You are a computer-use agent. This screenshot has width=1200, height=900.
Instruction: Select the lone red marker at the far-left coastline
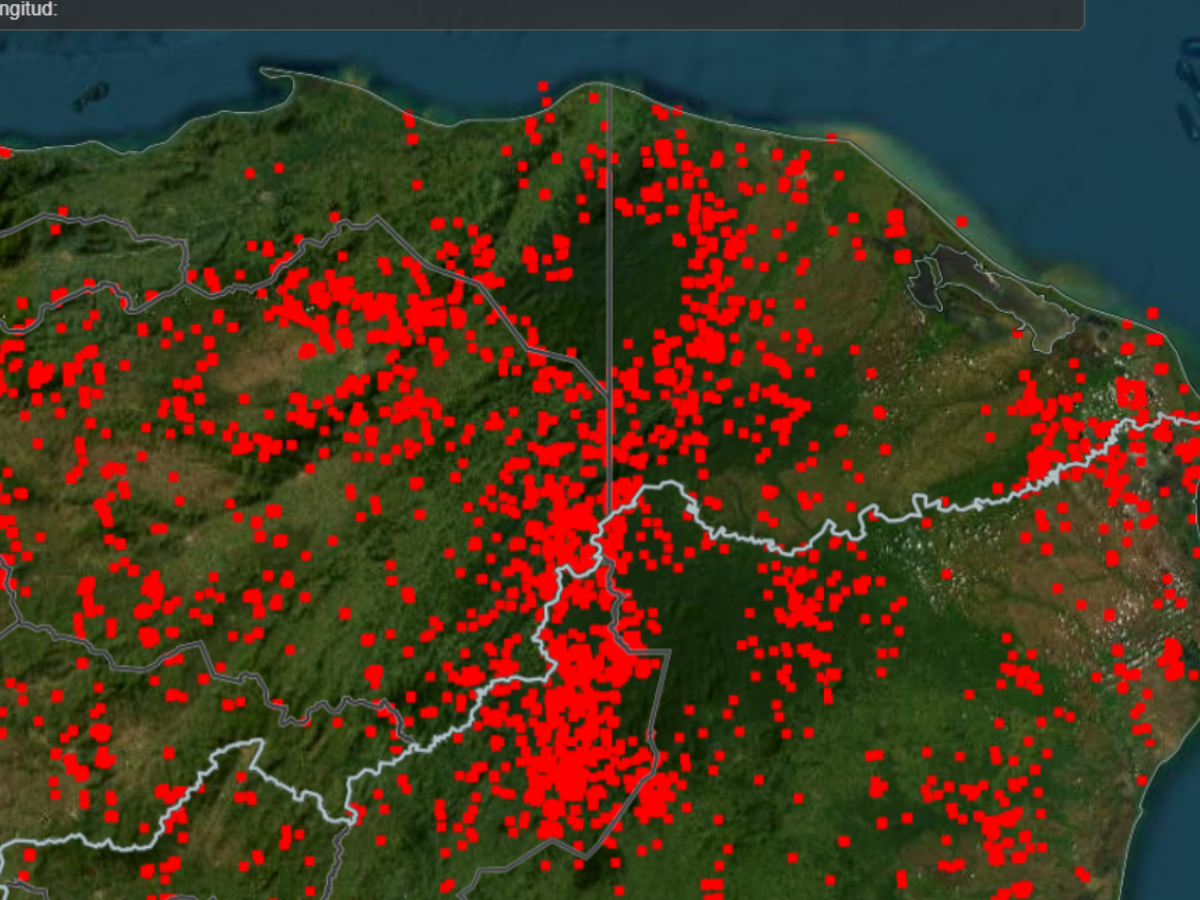[5, 153]
